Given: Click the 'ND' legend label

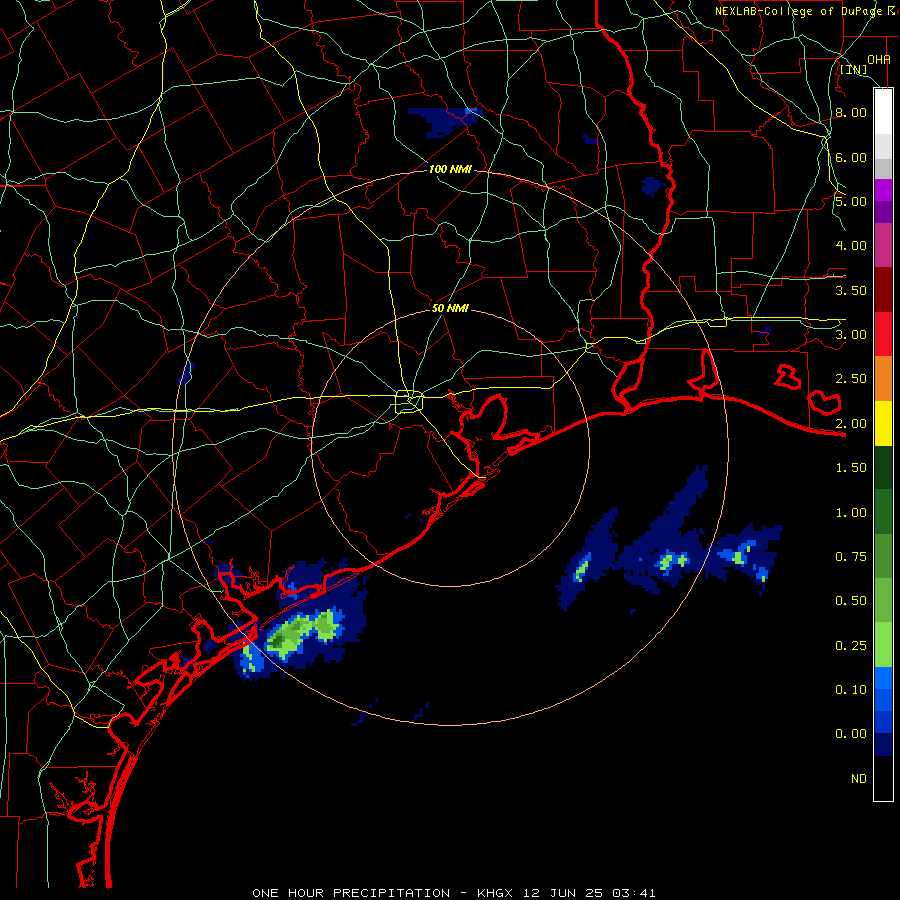Looking at the screenshot, I should click(859, 778).
